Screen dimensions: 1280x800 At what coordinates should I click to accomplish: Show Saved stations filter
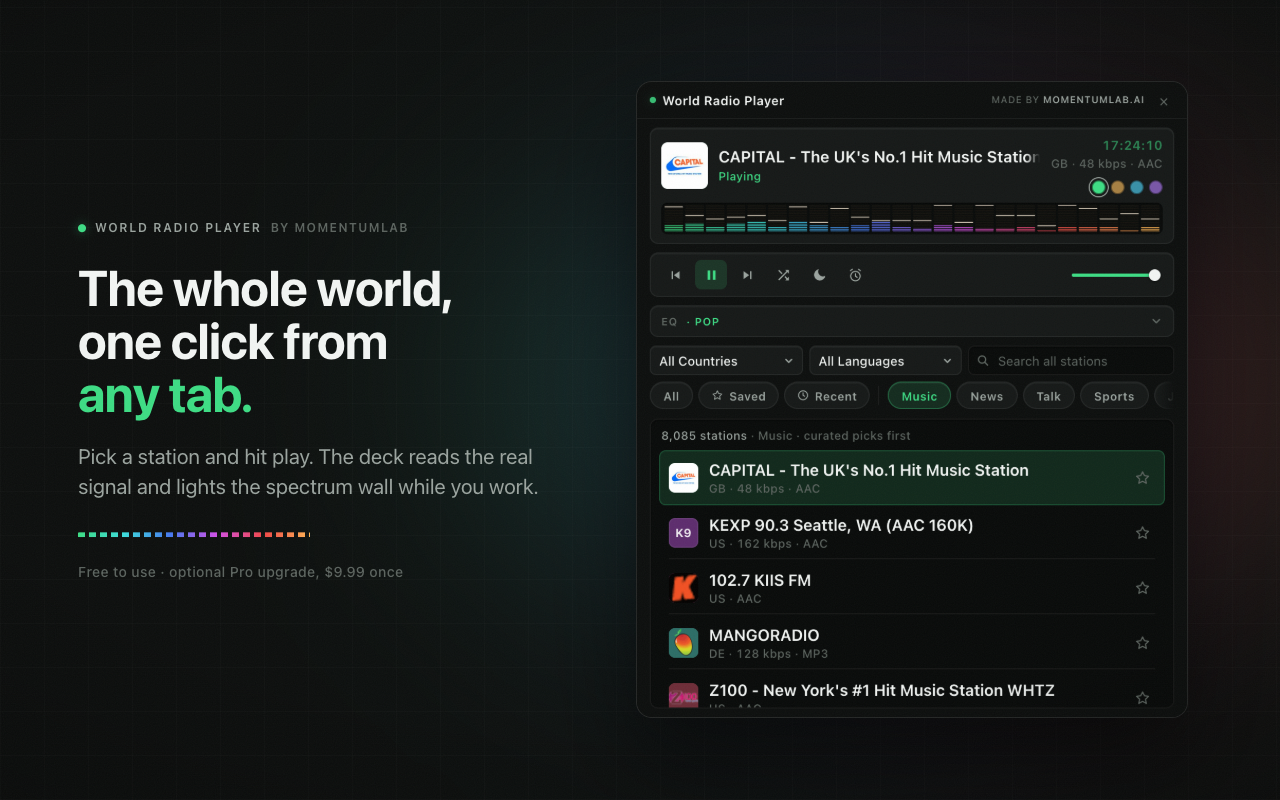click(738, 396)
